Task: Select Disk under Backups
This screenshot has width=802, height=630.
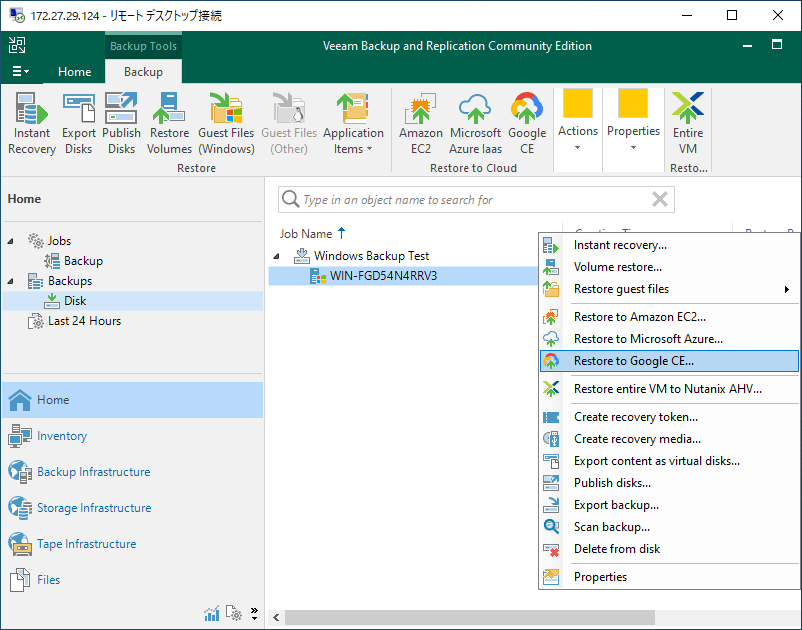Action: point(133,301)
